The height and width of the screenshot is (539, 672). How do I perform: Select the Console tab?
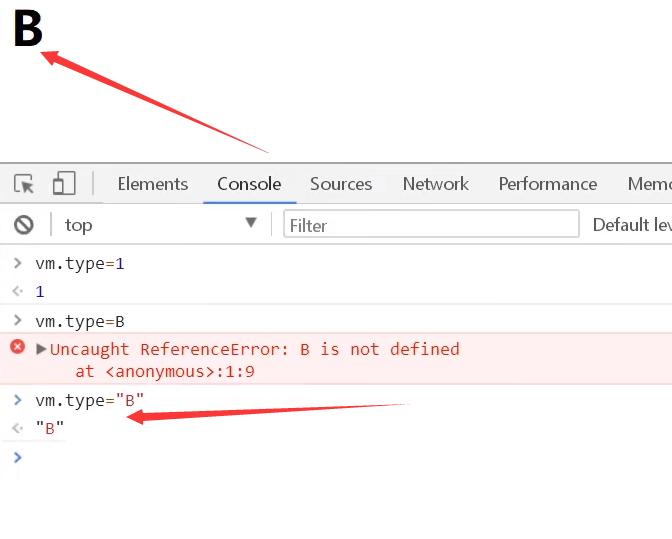pos(249,184)
